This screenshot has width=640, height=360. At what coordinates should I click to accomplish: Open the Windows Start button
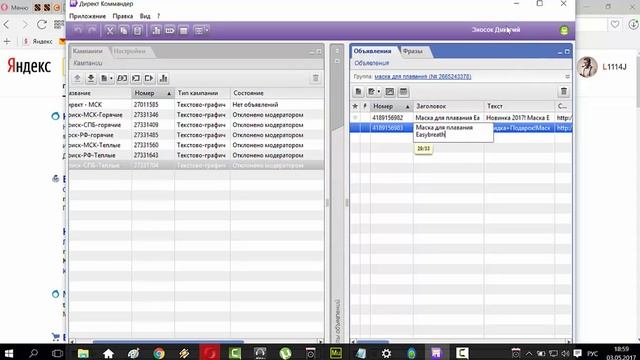pyautogui.click(x=9, y=353)
